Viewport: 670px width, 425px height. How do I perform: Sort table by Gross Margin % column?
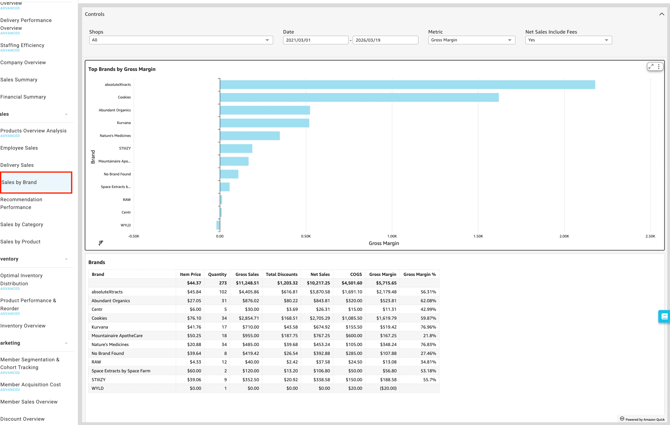tap(420, 274)
